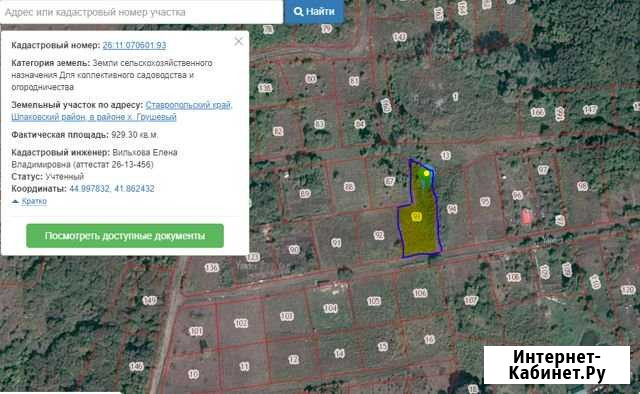Viewport: 640px width, 394px height.
Task: Select parcel label 102 on the map
Action: tap(241, 323)
